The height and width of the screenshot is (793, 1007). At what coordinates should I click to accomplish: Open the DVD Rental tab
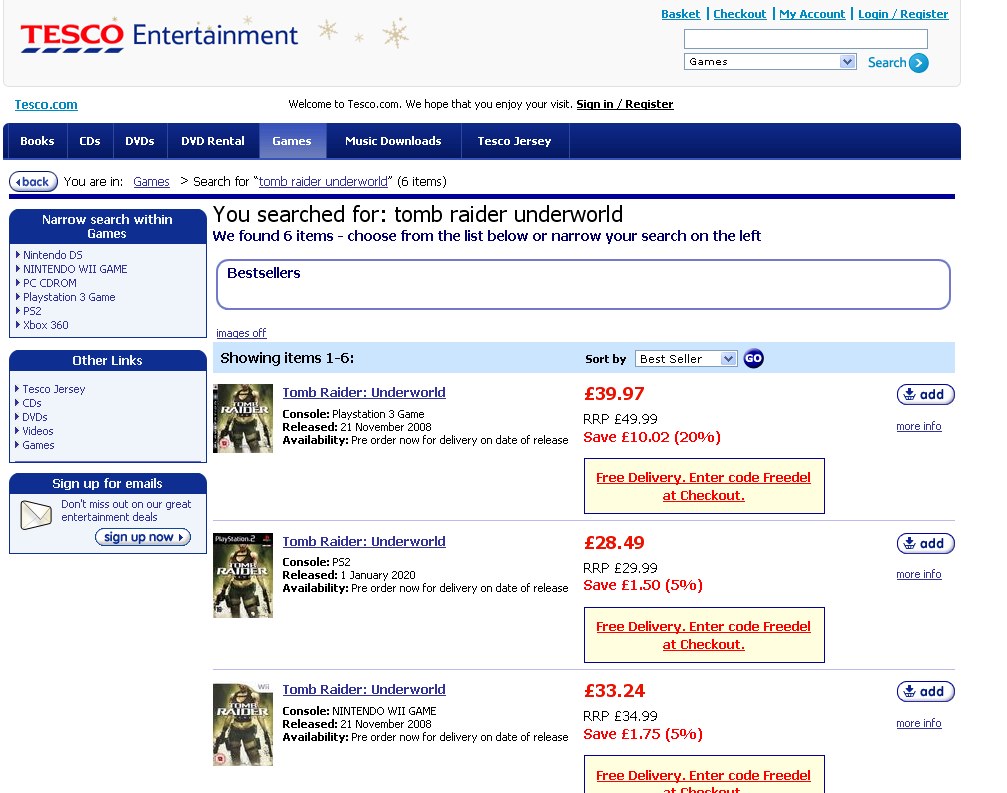213,141
